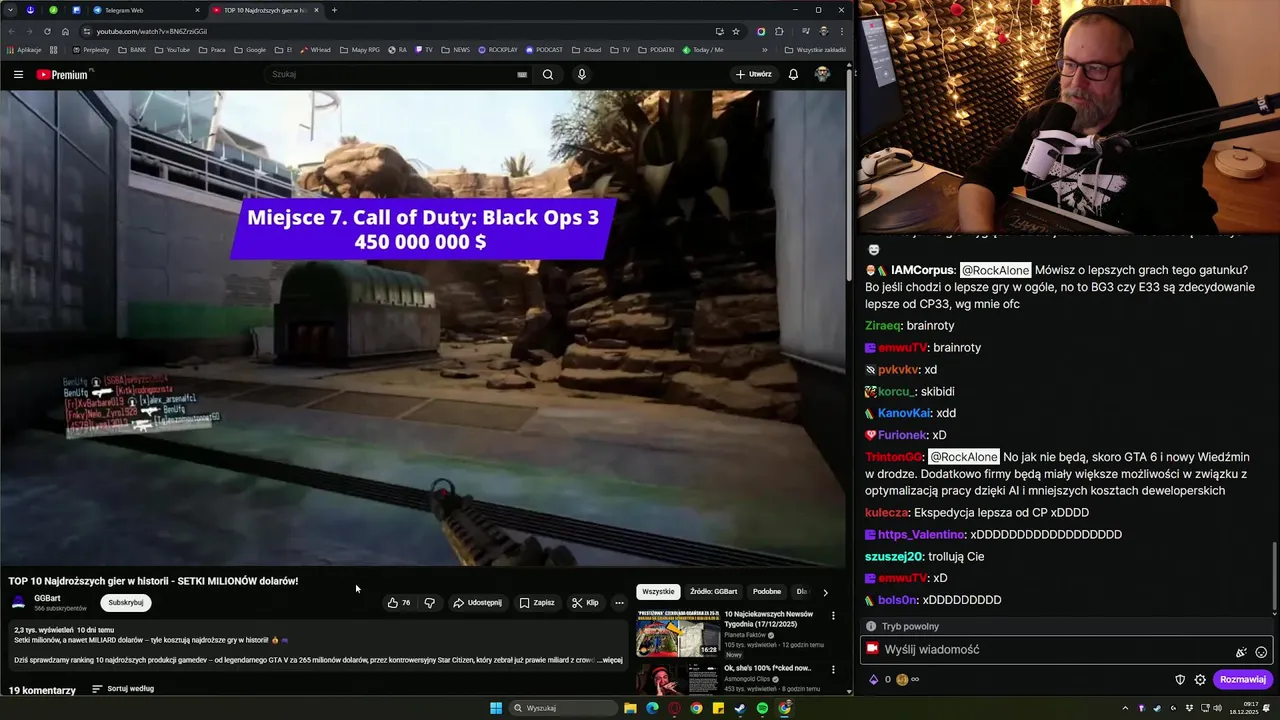Open the on-screen keyboard in YouTube search

point(522,74)
